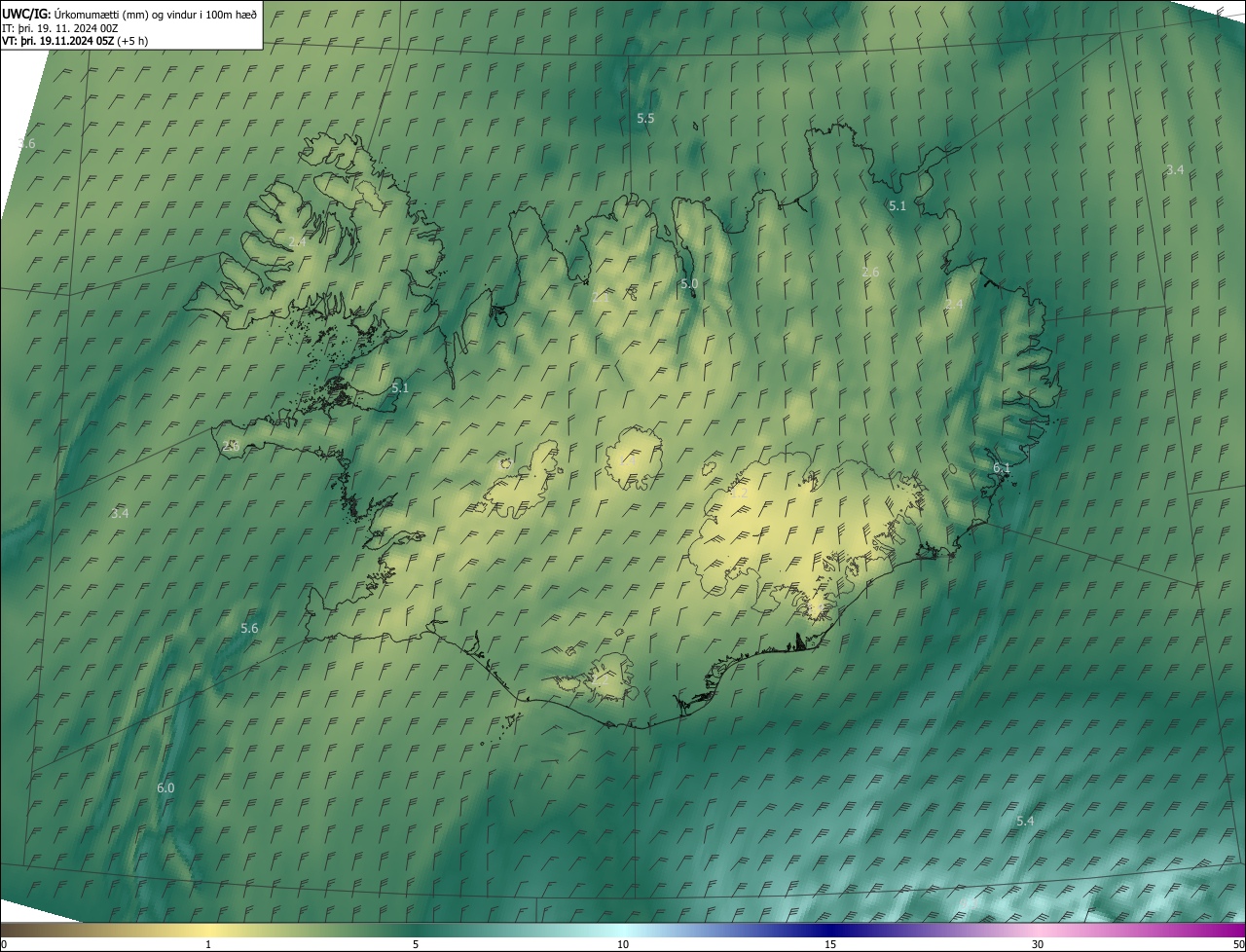
Task: Click the "3.4" value over the far eastern sea
Action: pyautogui.click(x=1175, y=169)
